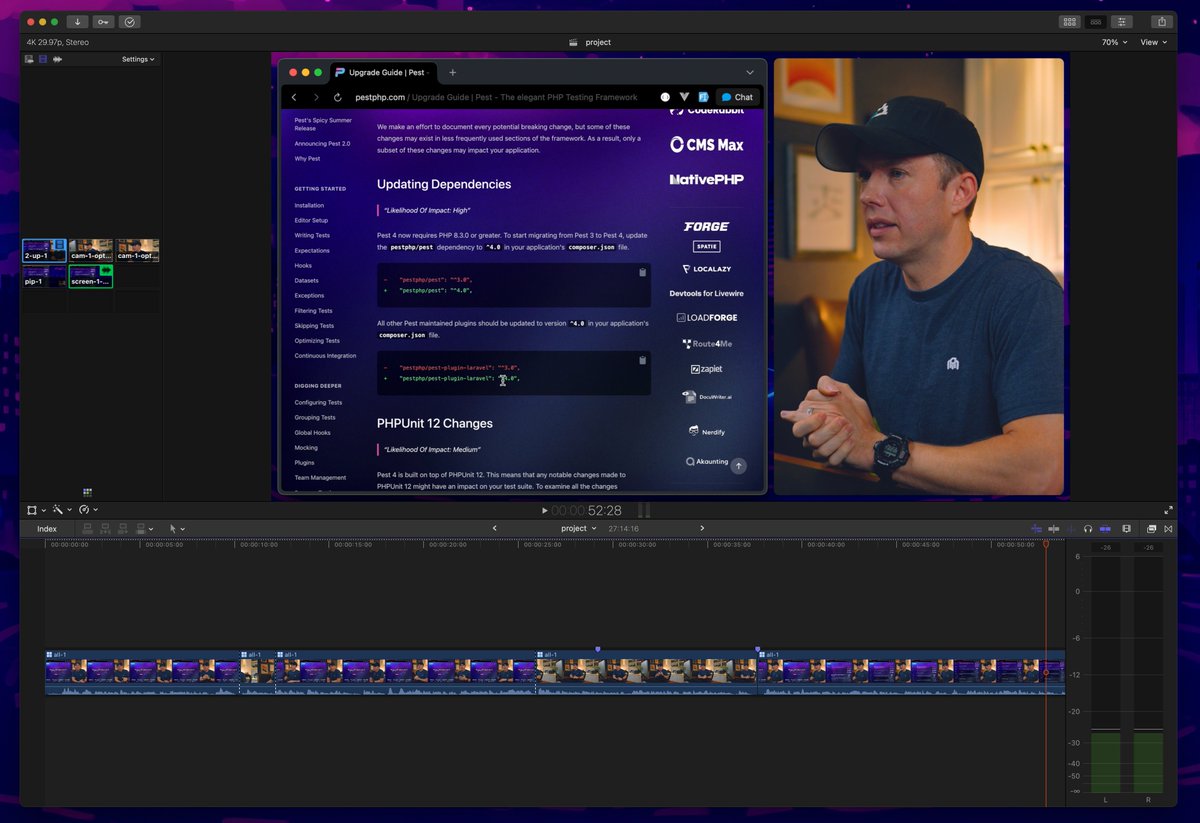Image resolution: width=1200 pixels, height=823 pixels.
Task: Open the Share export icon
Action: point(1161,21)
